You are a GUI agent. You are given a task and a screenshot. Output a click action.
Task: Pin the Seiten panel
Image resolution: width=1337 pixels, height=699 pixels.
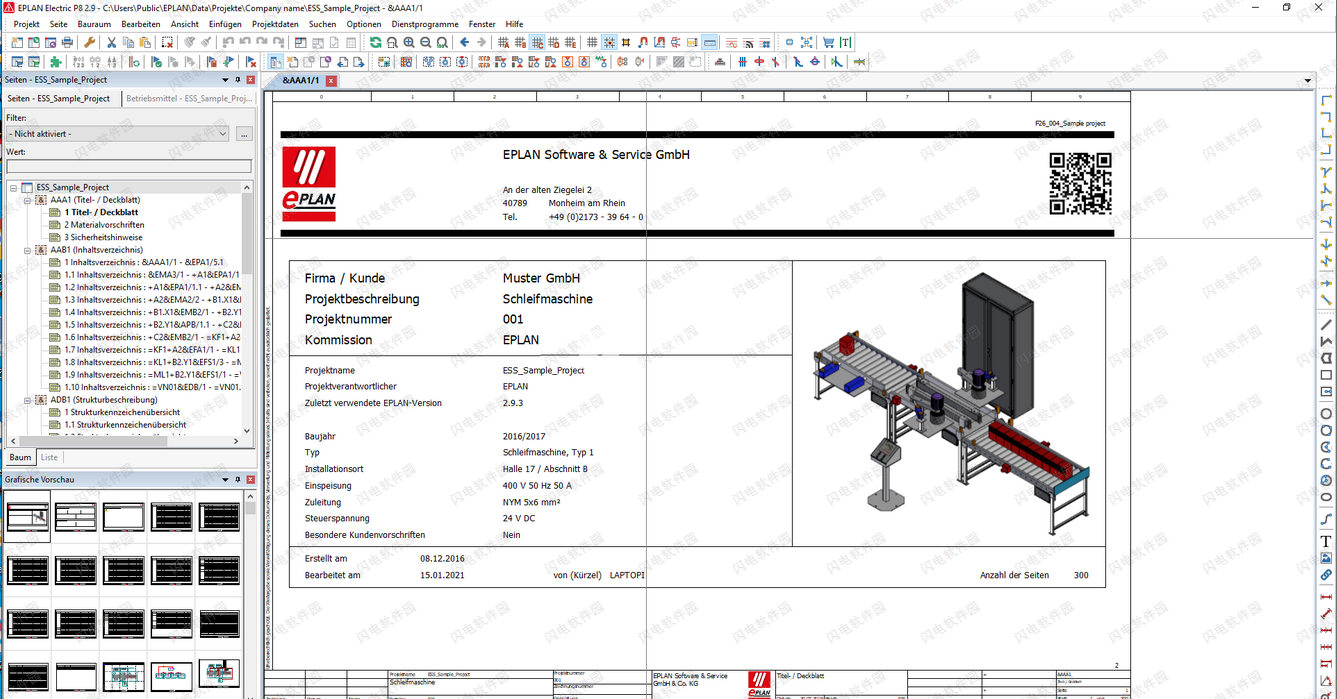(237, 80)
